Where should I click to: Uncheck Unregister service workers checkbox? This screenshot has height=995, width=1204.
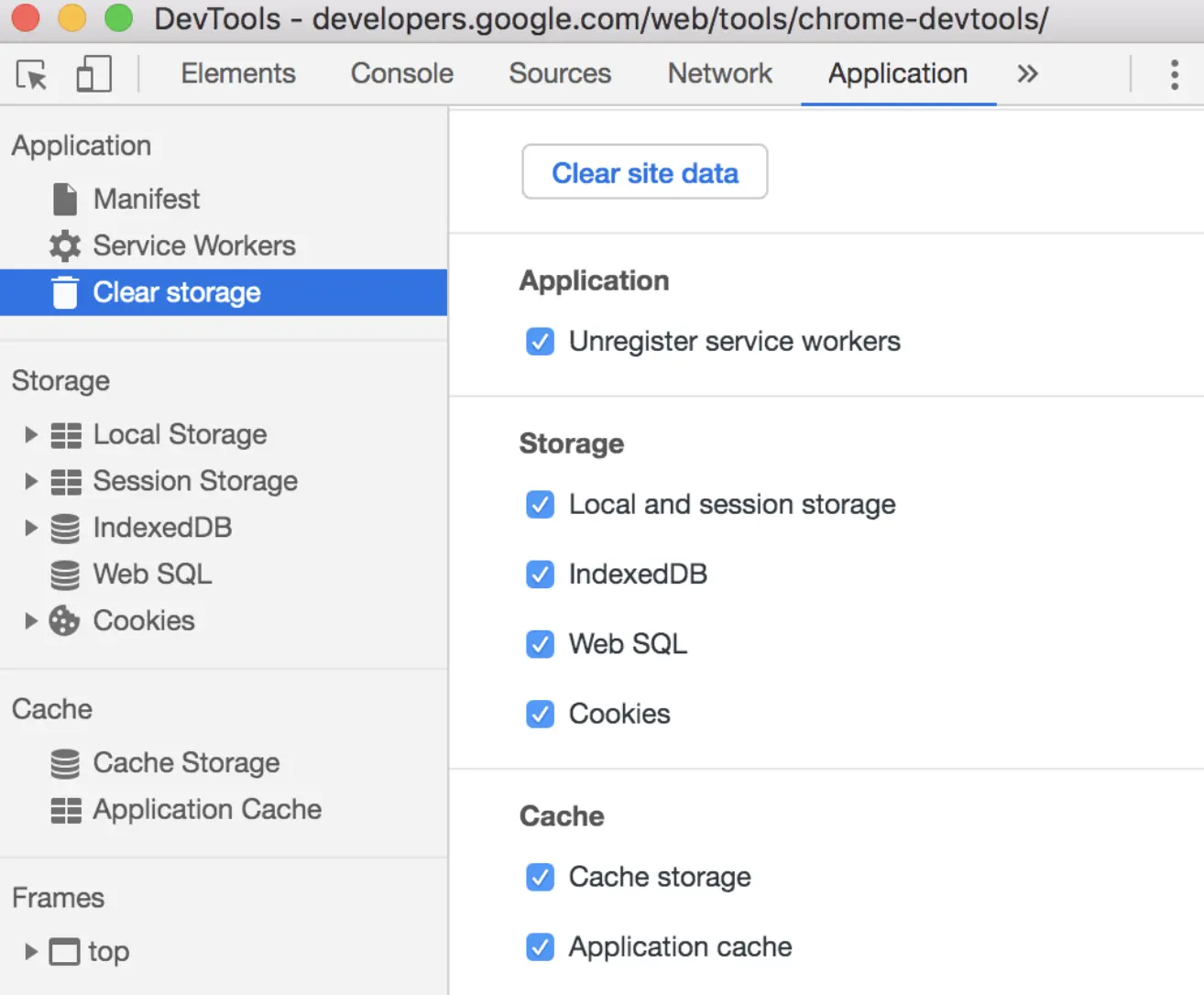click(541, 342)
